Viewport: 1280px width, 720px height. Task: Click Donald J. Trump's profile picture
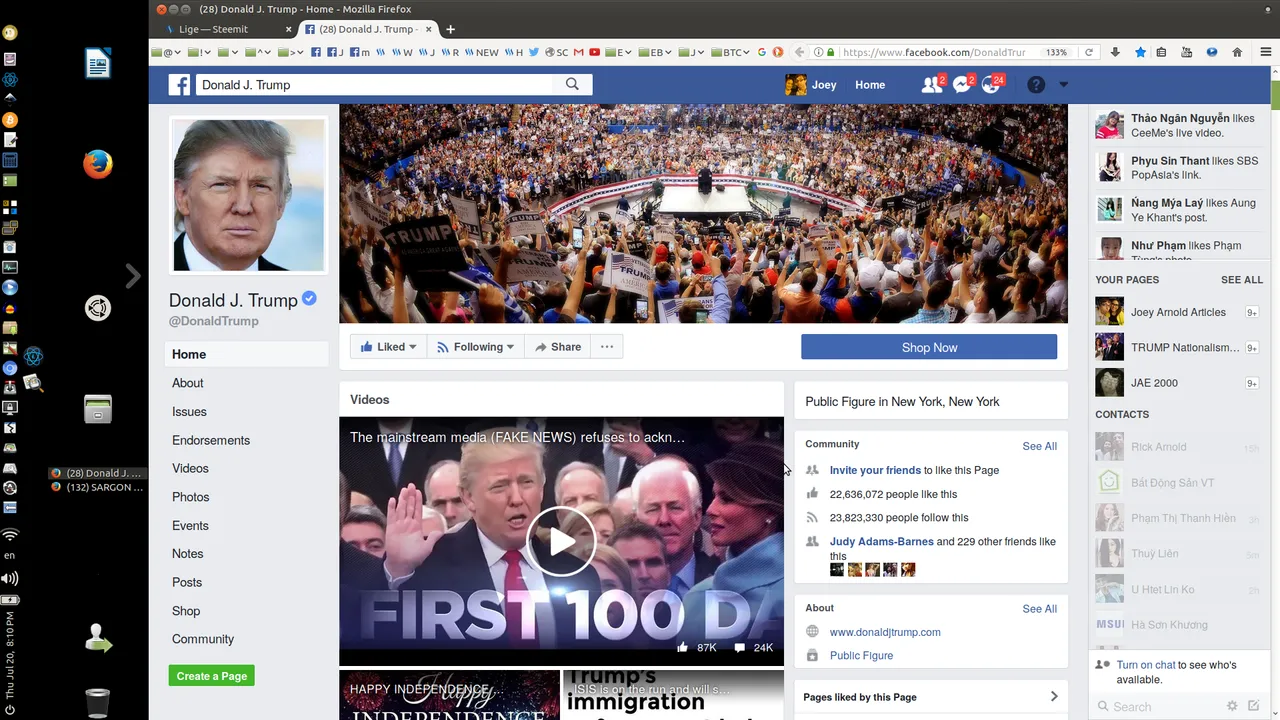(248, 195)
